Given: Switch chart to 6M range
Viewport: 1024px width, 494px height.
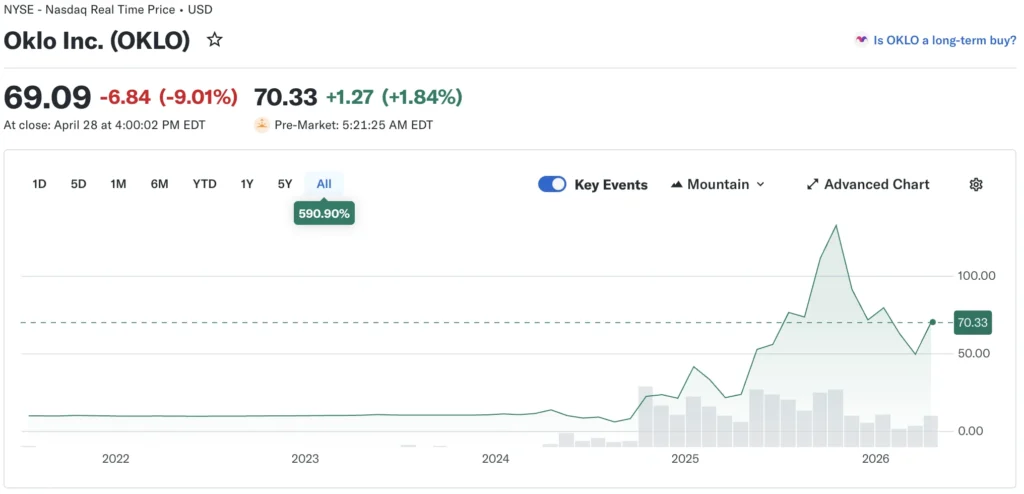Looking at the screenshot, I should [x=159, y=184].
